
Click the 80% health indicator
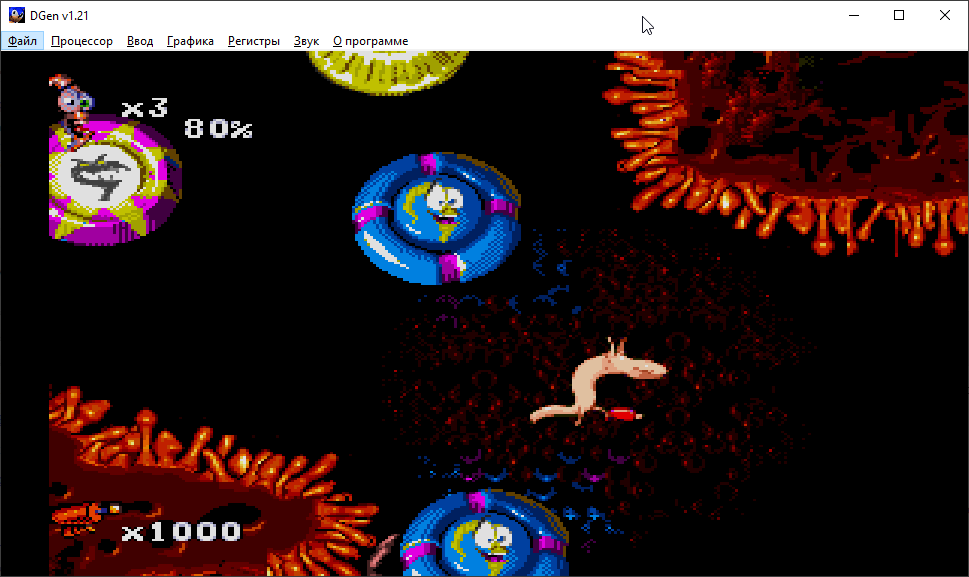(218, 128)
